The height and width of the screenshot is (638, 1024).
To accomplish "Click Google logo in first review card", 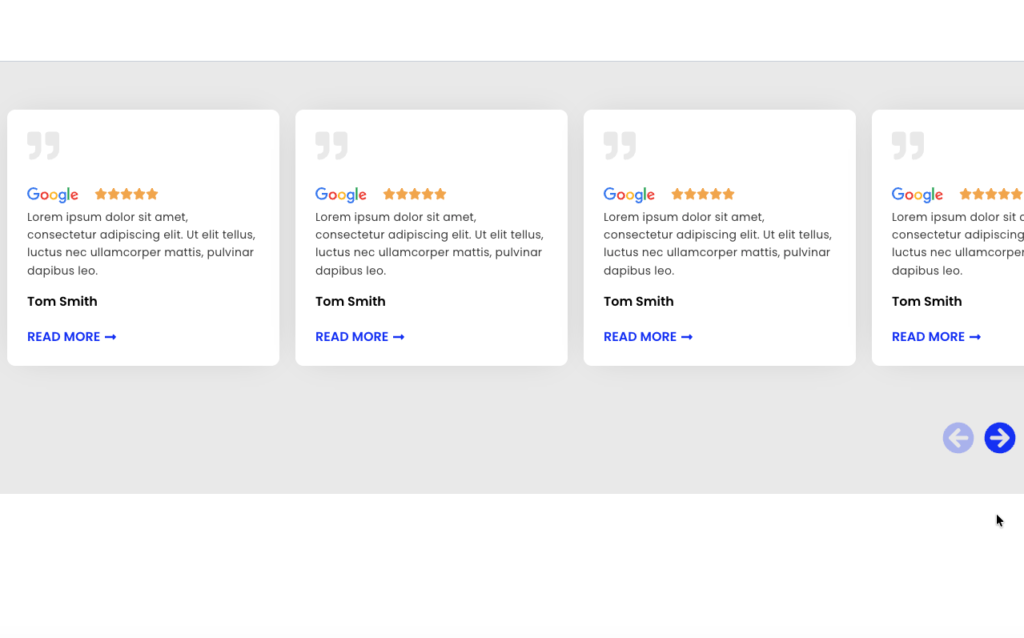I will (x=53, y=195).
